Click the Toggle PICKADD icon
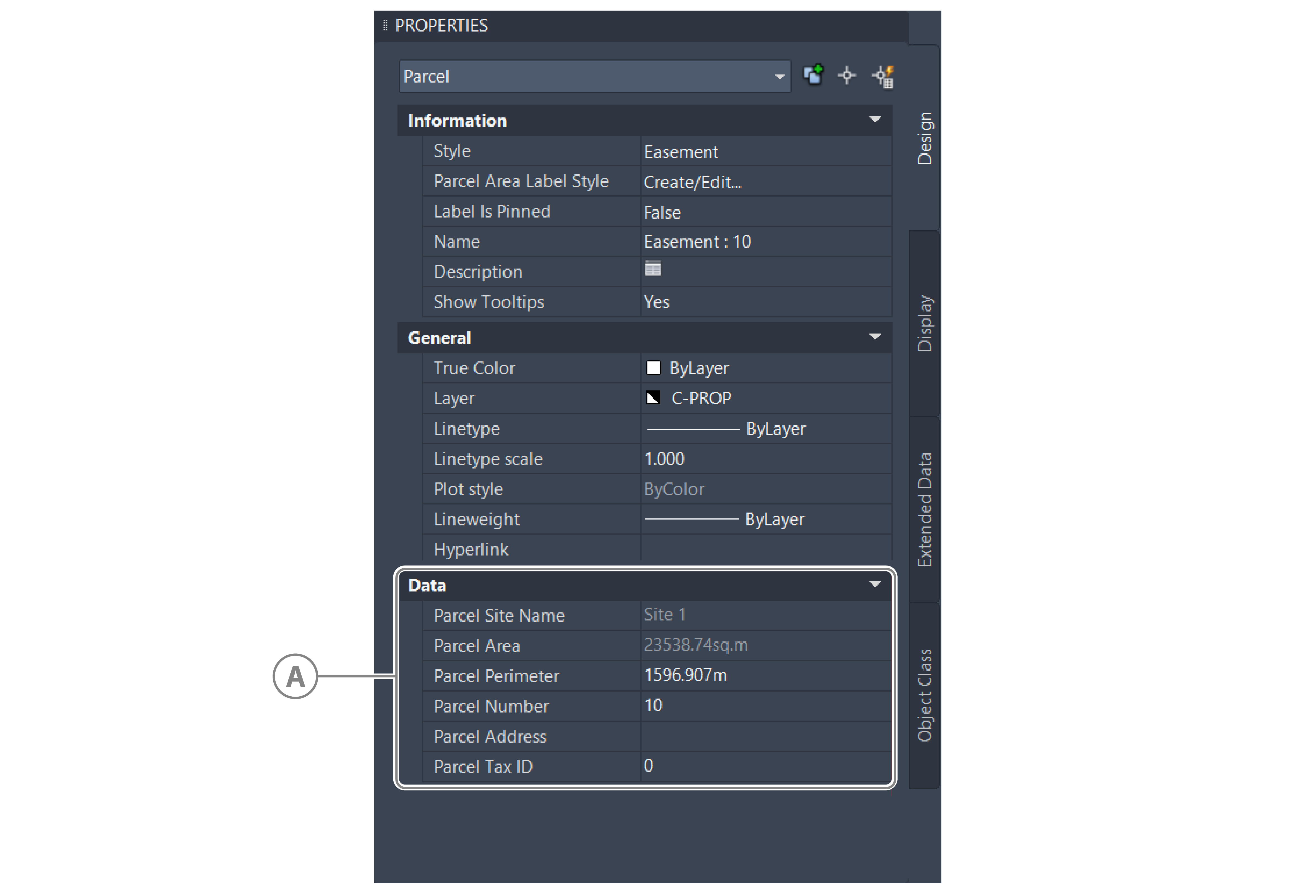Viewport: 1316px width, 896px height. click(x=813, y=75)
